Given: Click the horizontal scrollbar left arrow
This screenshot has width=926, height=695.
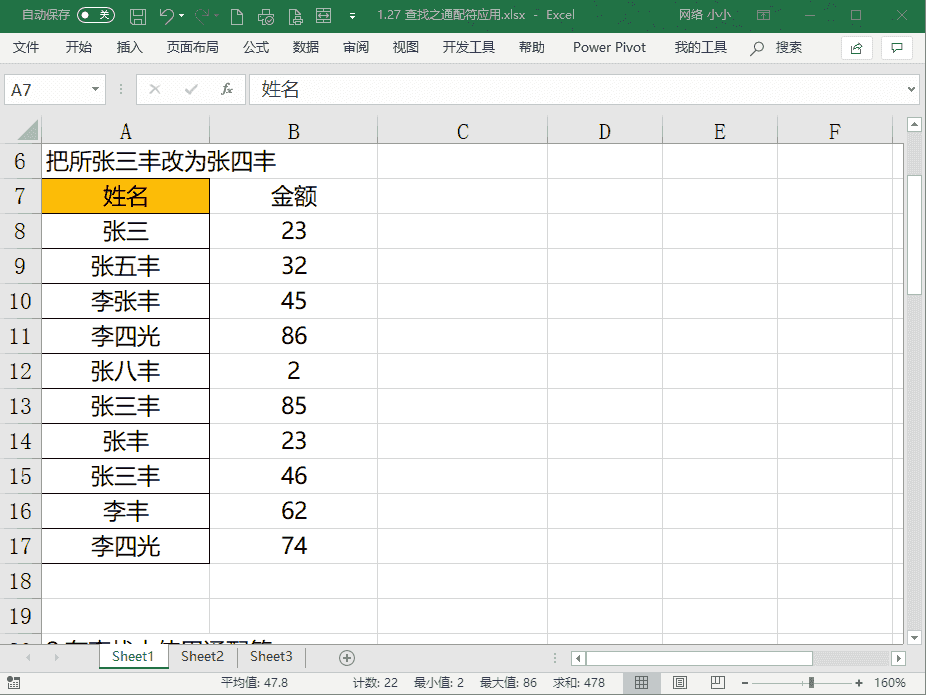Looking at the screenshot, I should click(x=578, y=658).
